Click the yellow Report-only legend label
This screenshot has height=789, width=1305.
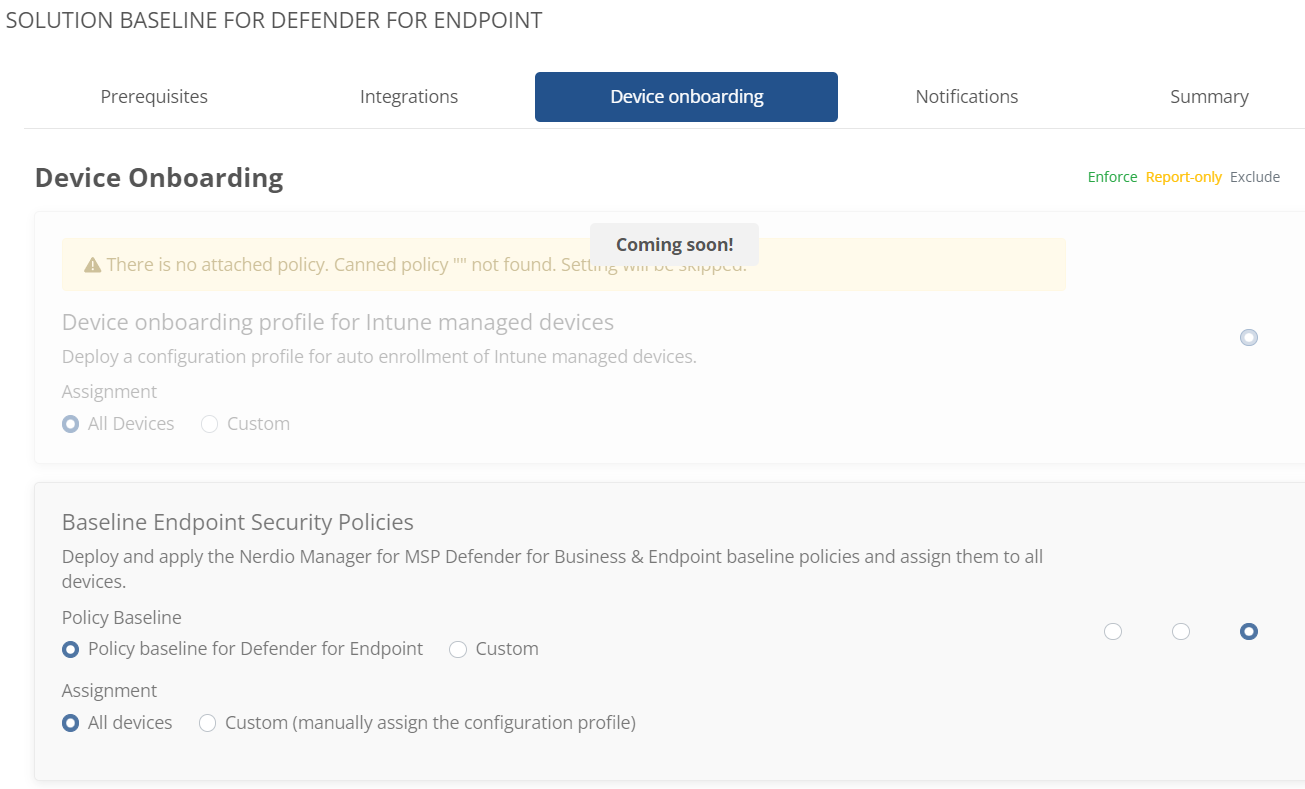(x=1184, y=177)
